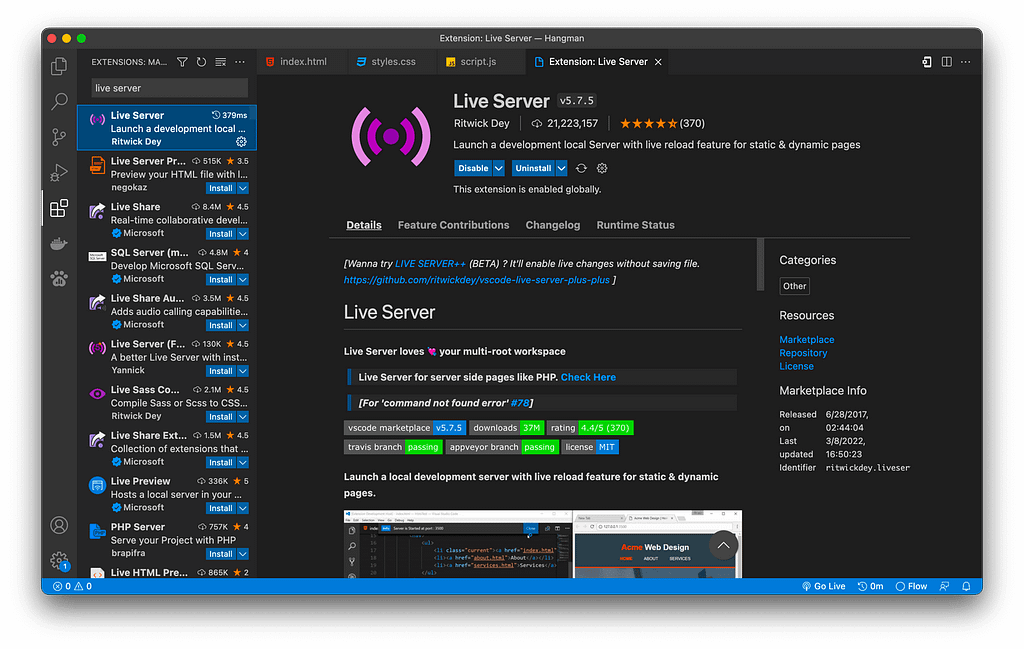Expand install dropdown for Live Share

(x=243, y=234)
